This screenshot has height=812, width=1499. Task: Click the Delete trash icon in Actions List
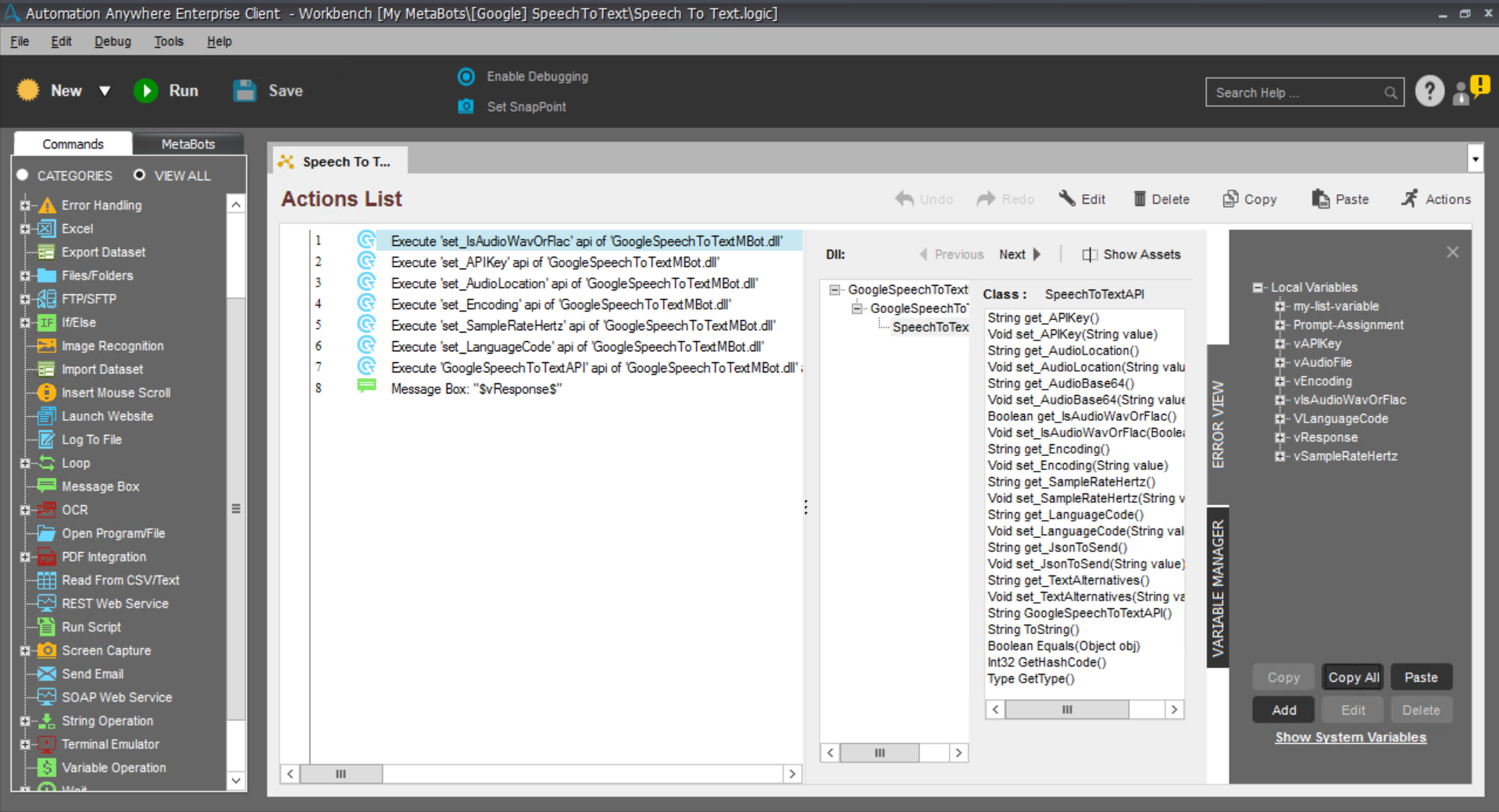pos(1140,199)
